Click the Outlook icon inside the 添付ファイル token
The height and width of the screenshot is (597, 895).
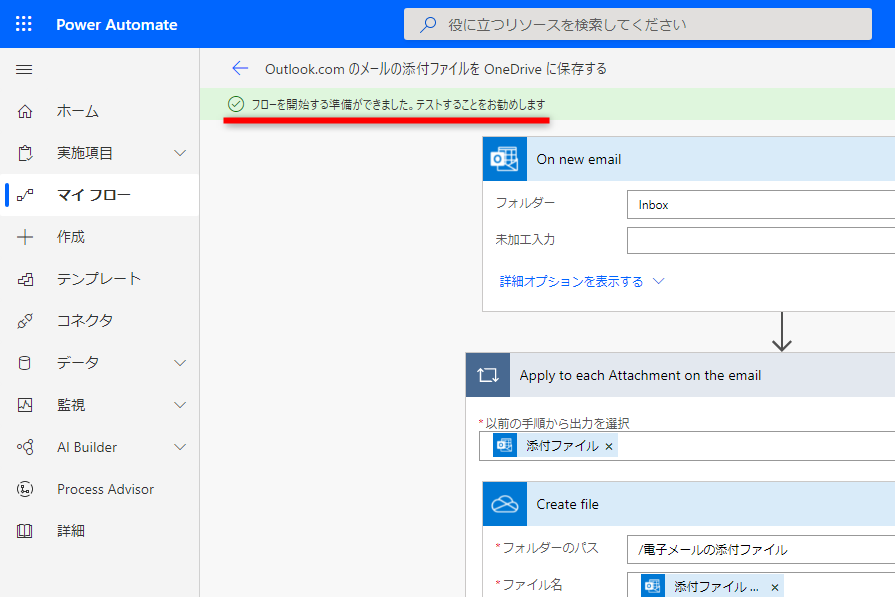point(504,445)
